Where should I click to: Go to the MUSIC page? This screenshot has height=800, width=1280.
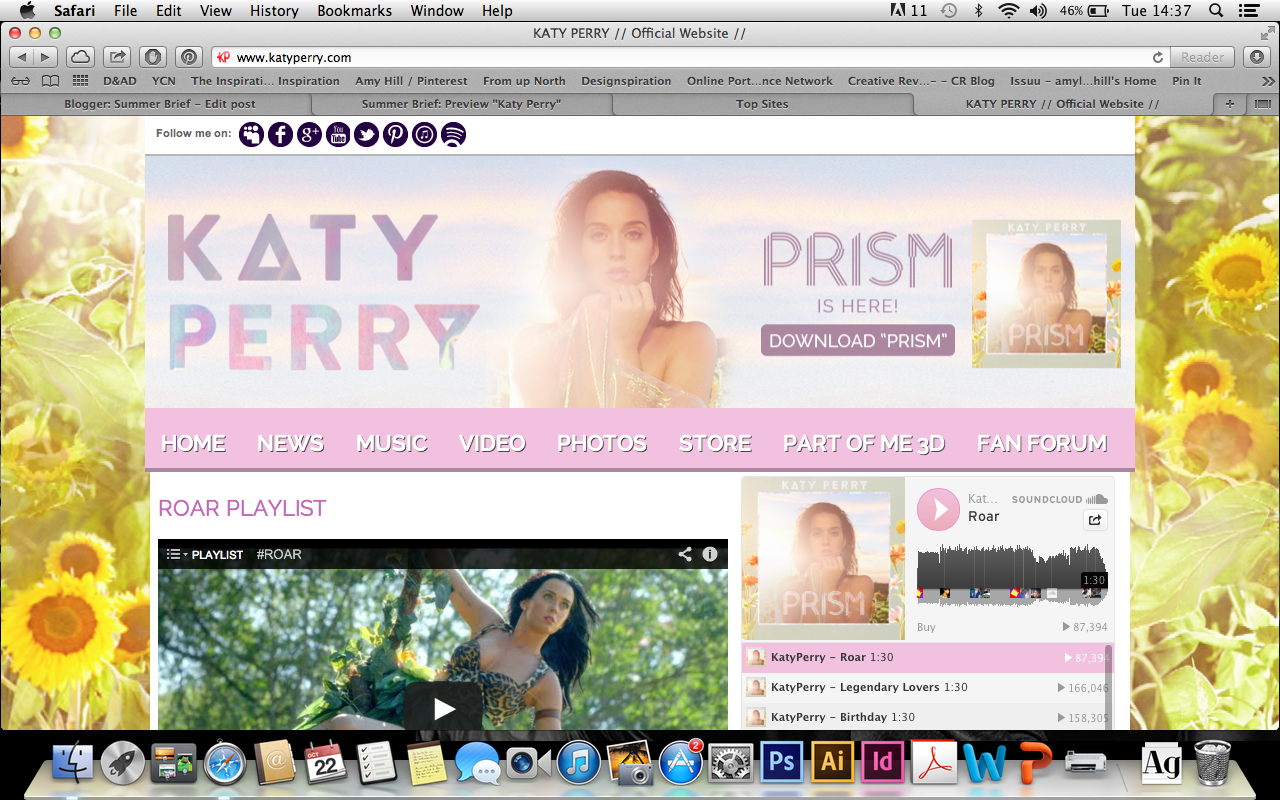pos(392,443)
